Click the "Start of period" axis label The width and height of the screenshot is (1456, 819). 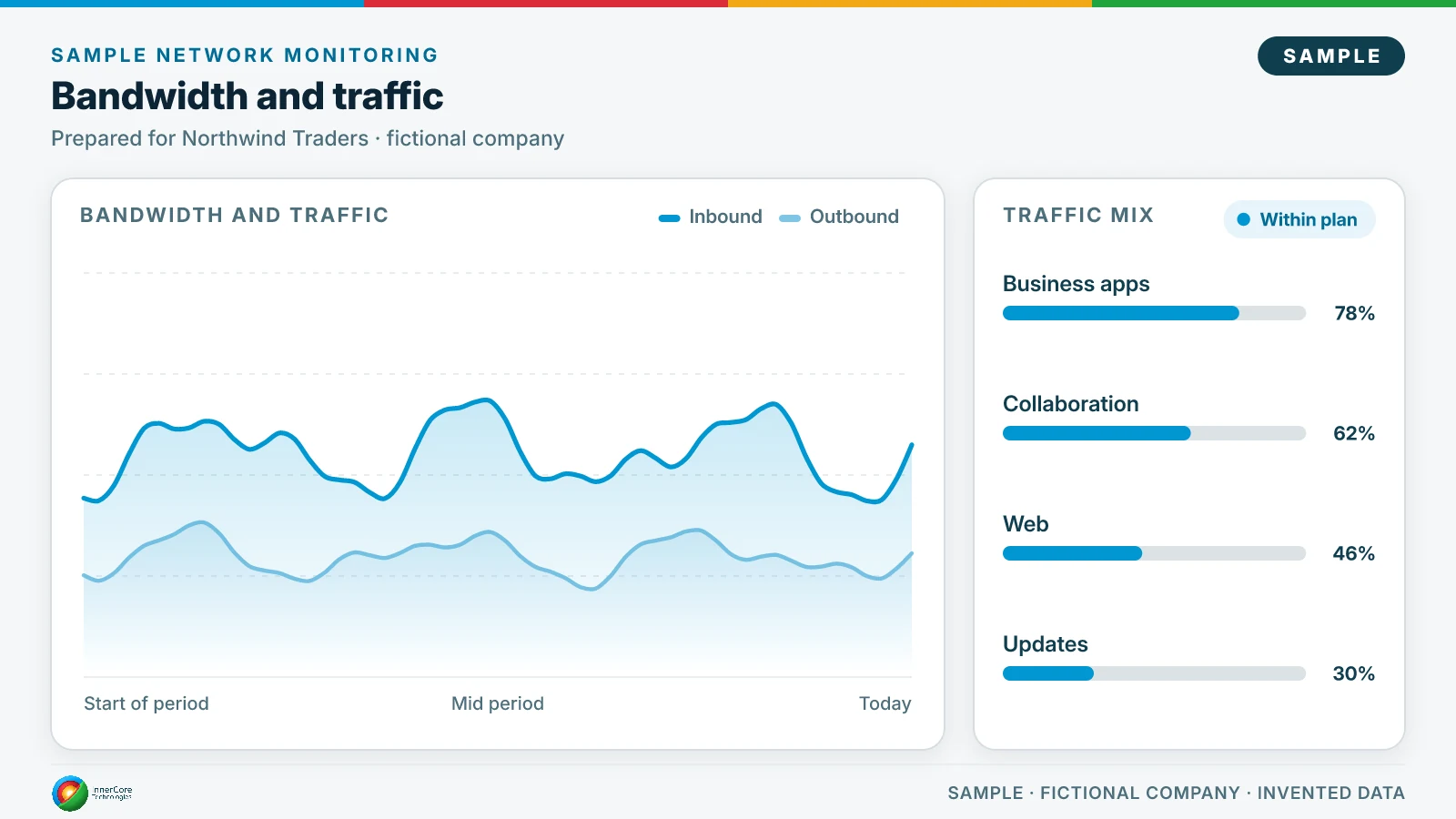point(147,703)
